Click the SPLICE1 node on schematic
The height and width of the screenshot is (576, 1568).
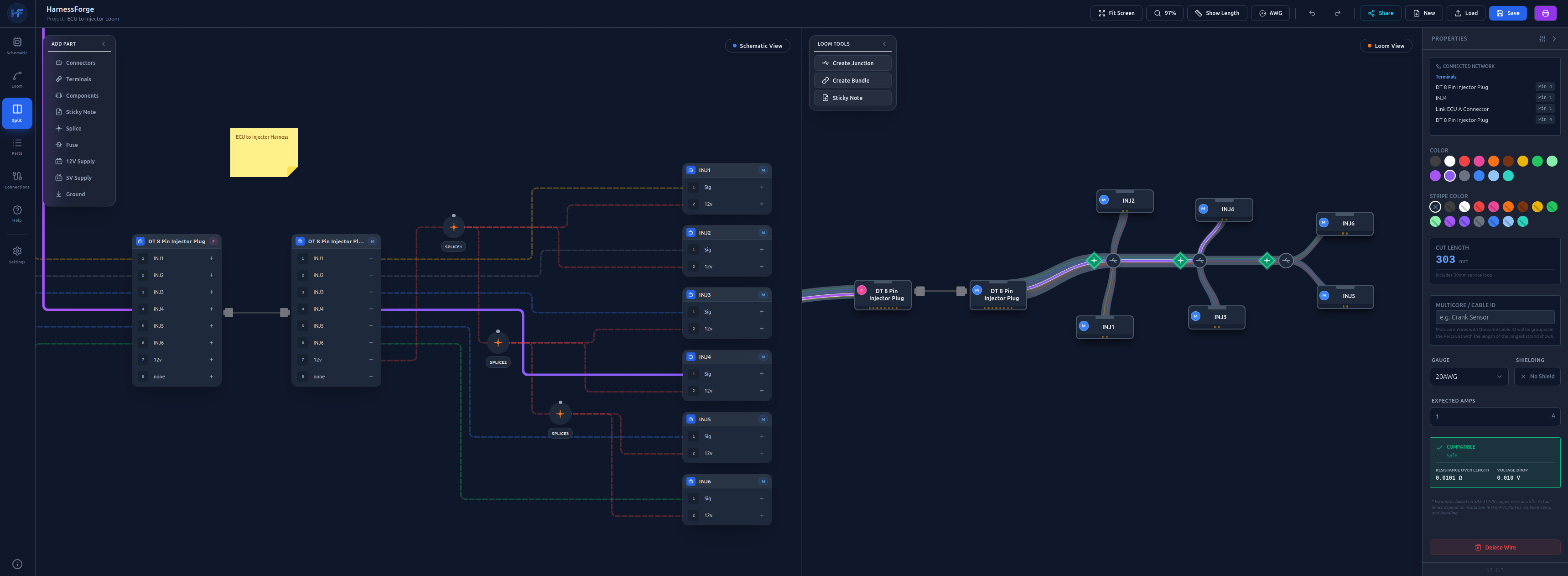tap(453, 227)
